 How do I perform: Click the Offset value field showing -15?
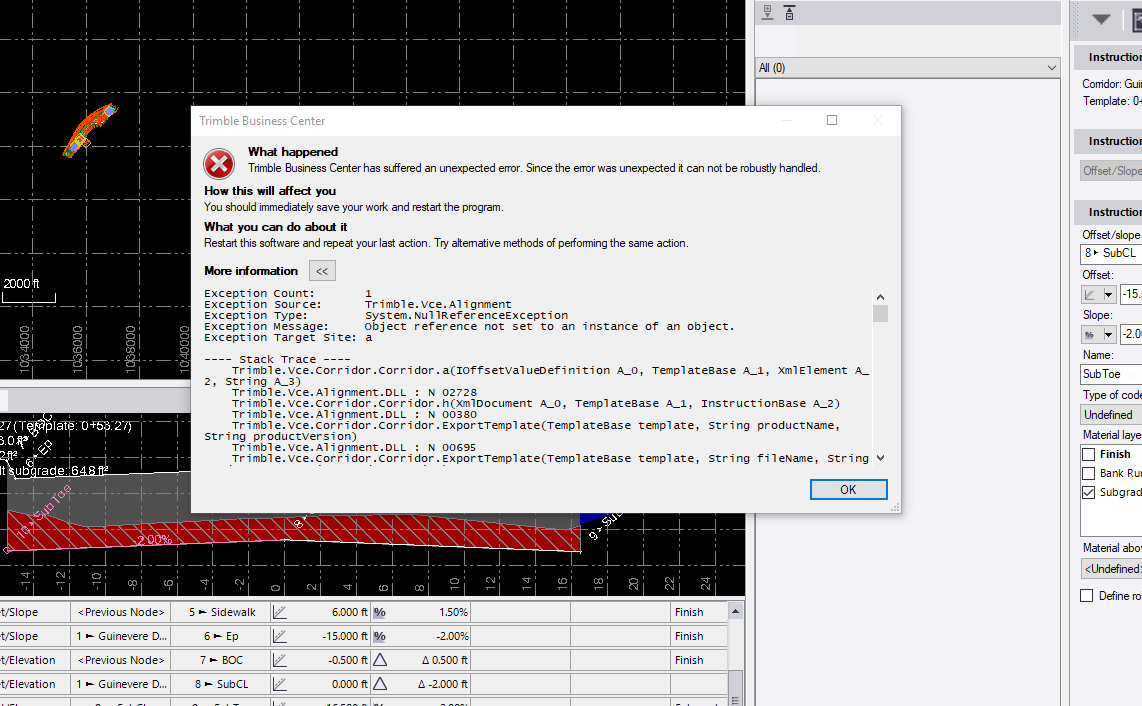click(x=1131, y=294)
